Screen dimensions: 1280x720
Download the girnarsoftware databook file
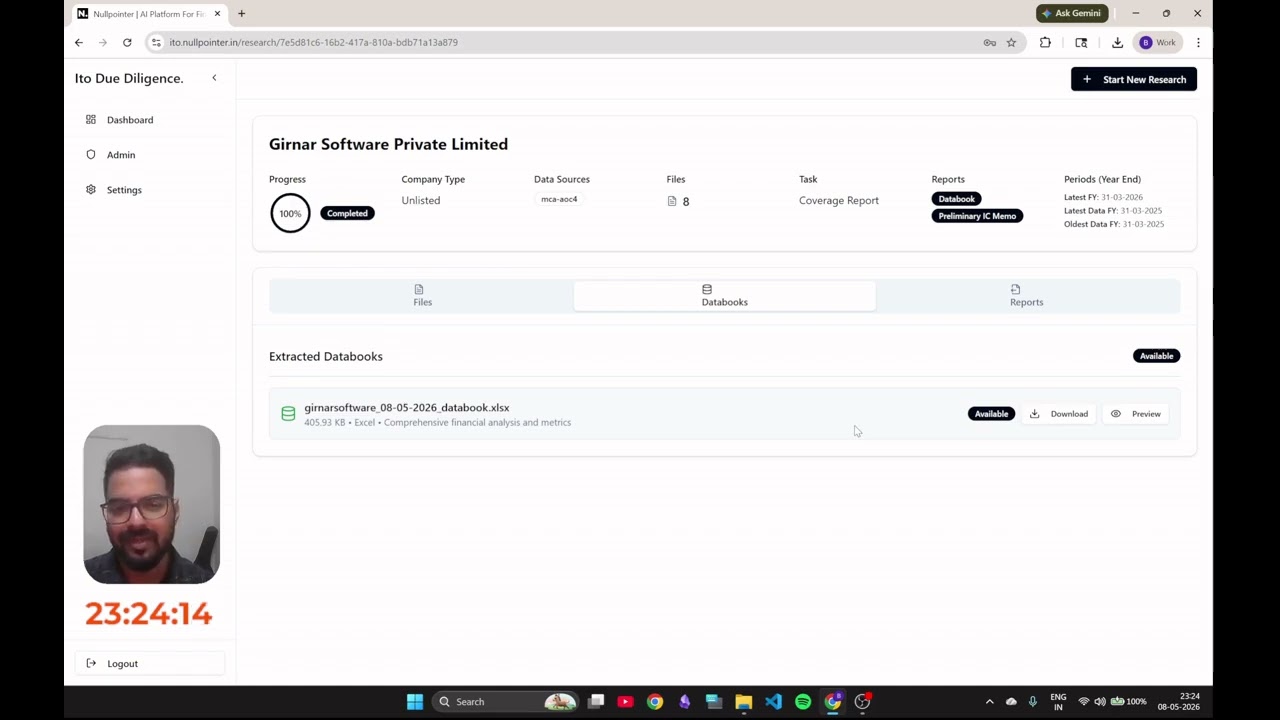coord(1059,414)
